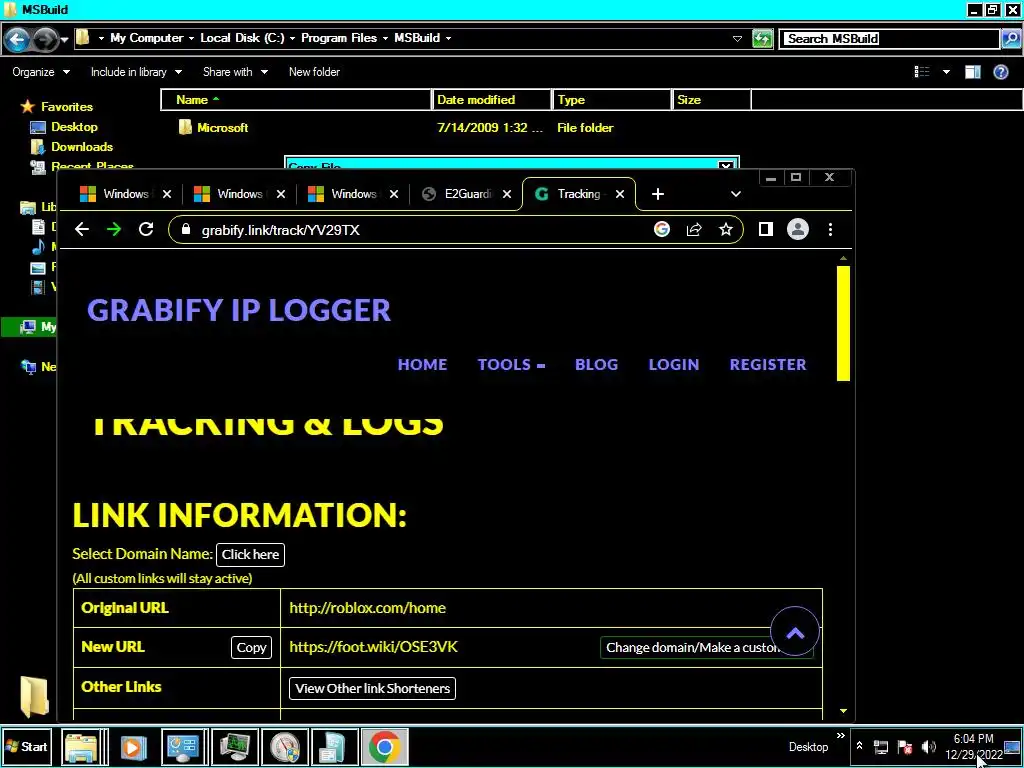Open LOGIN page on Grabify
Screen dimensions: 1024x768
click(x=673, y=364)
